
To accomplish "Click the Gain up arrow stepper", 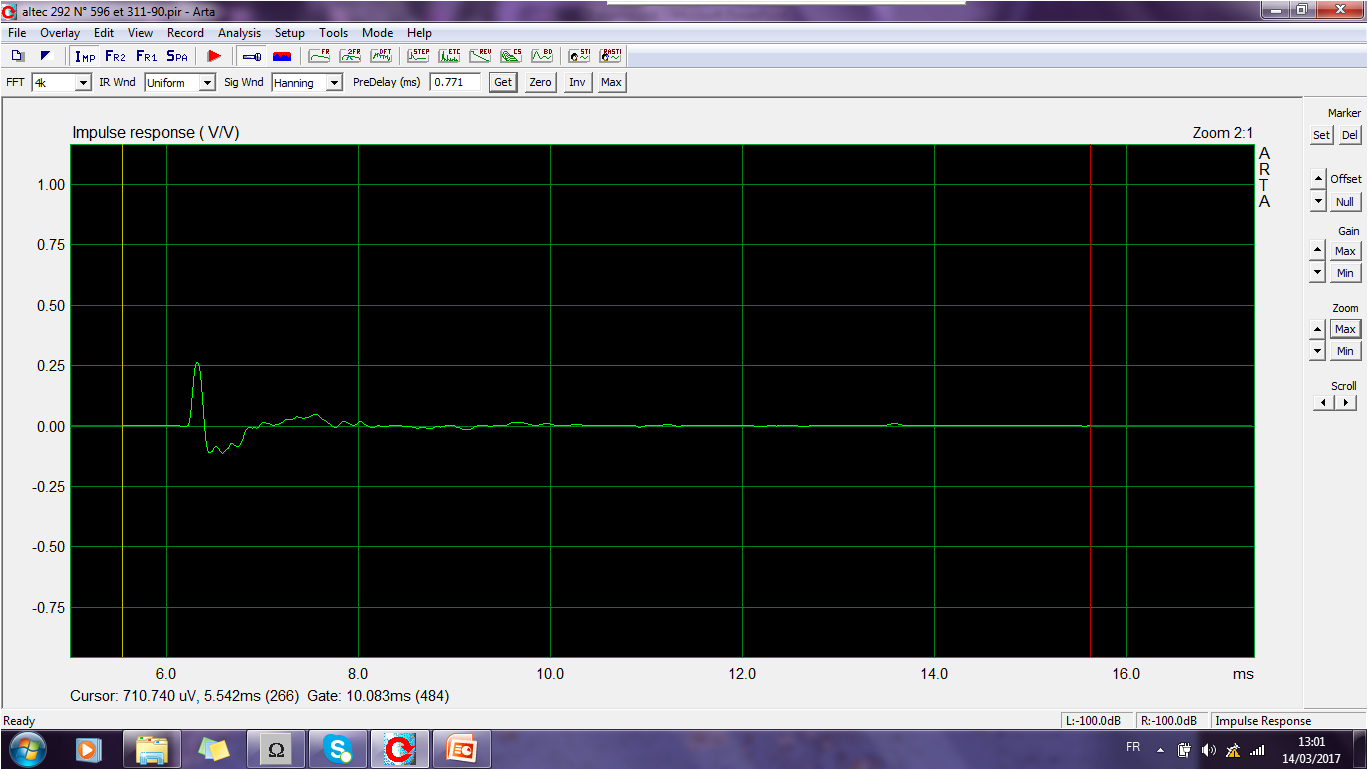I will [1318, 251].
